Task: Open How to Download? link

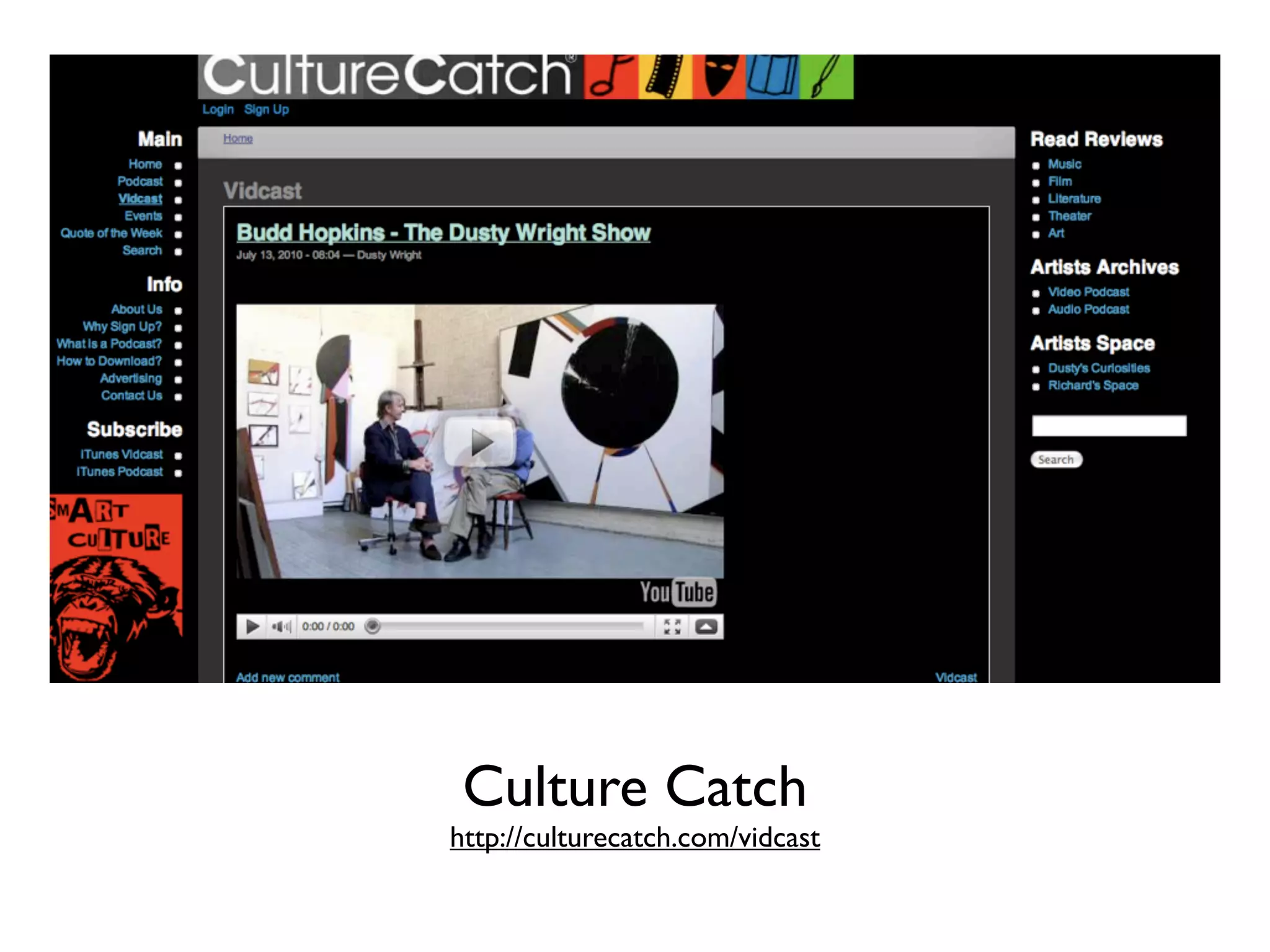Action: (109, 361)
